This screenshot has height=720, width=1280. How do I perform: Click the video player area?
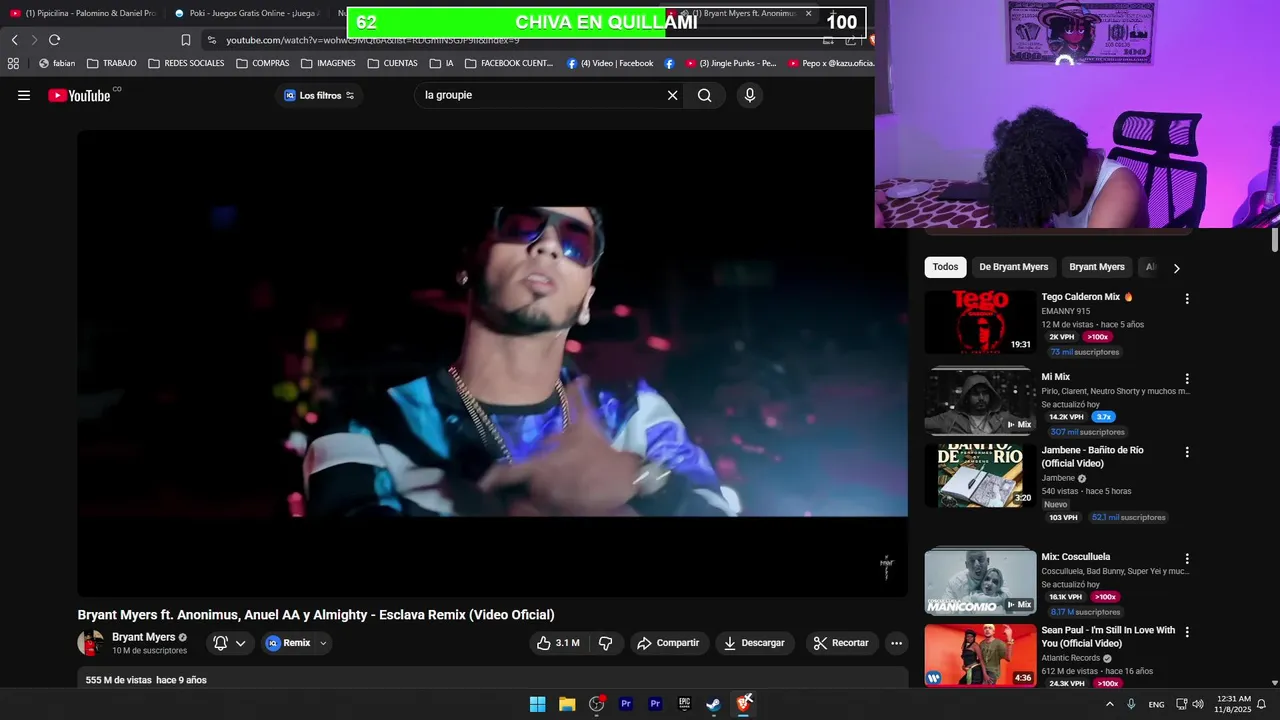[492, 362]
